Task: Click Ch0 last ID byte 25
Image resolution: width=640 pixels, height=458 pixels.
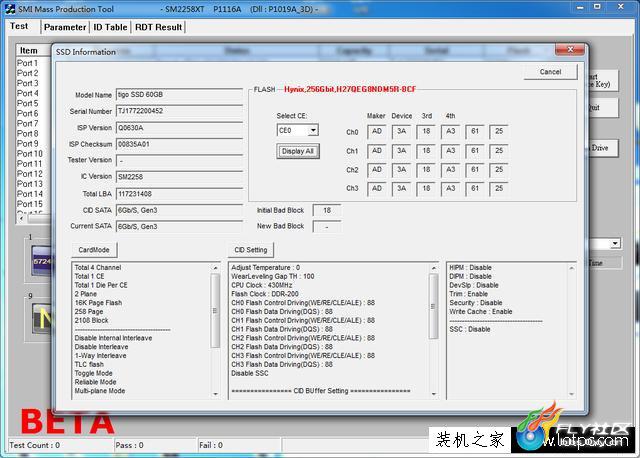Action: pyautogui.click(x=499, y=131)
